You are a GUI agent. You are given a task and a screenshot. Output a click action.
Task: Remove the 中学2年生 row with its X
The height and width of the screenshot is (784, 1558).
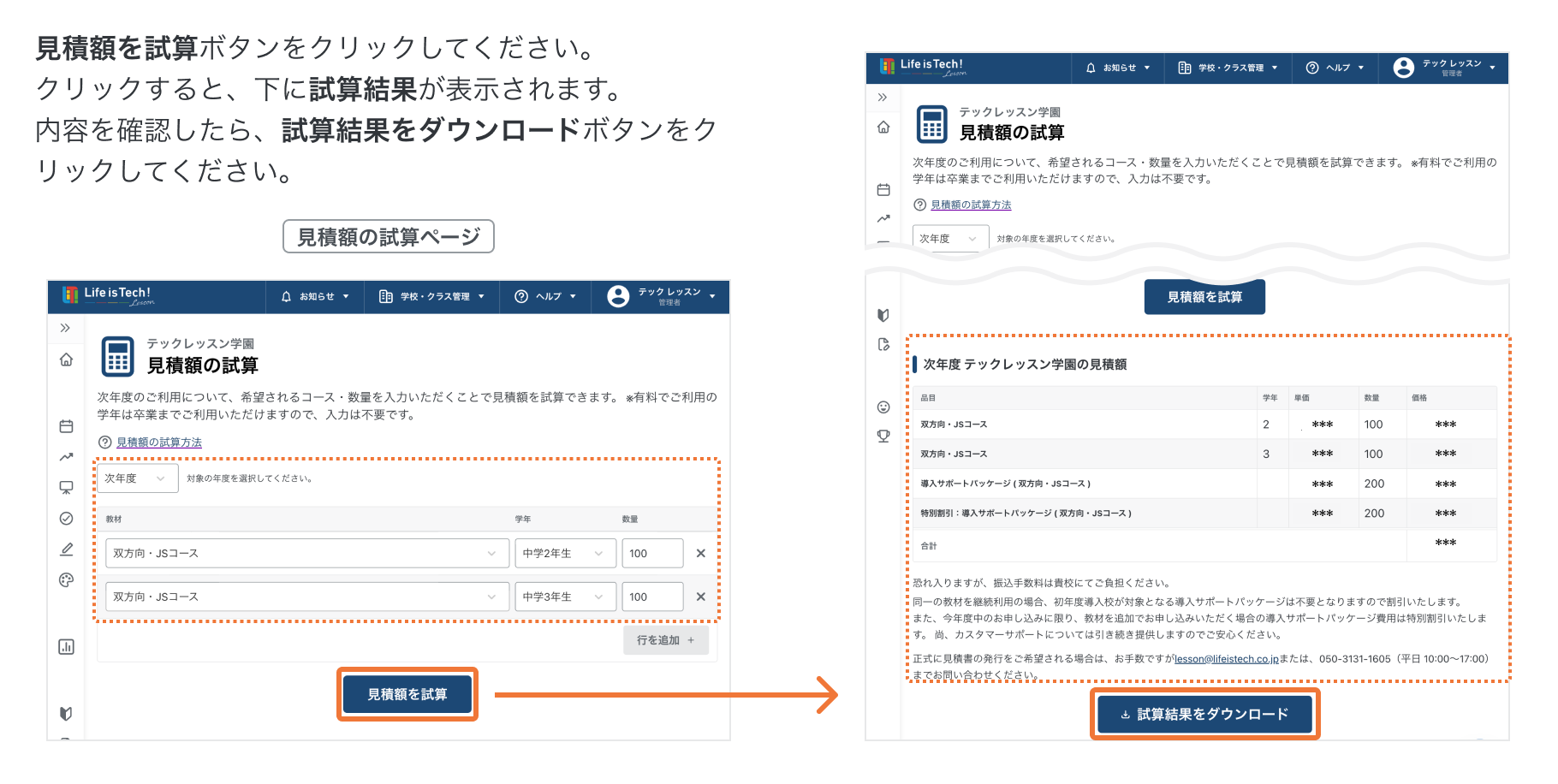click(700, 554)
